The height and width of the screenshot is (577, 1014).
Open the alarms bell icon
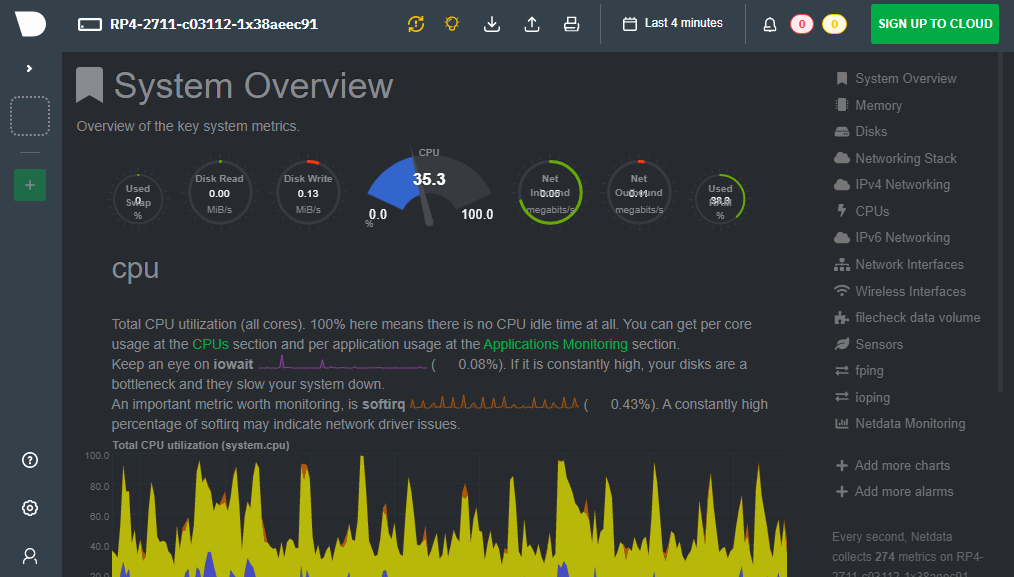(x=770, y=25)
